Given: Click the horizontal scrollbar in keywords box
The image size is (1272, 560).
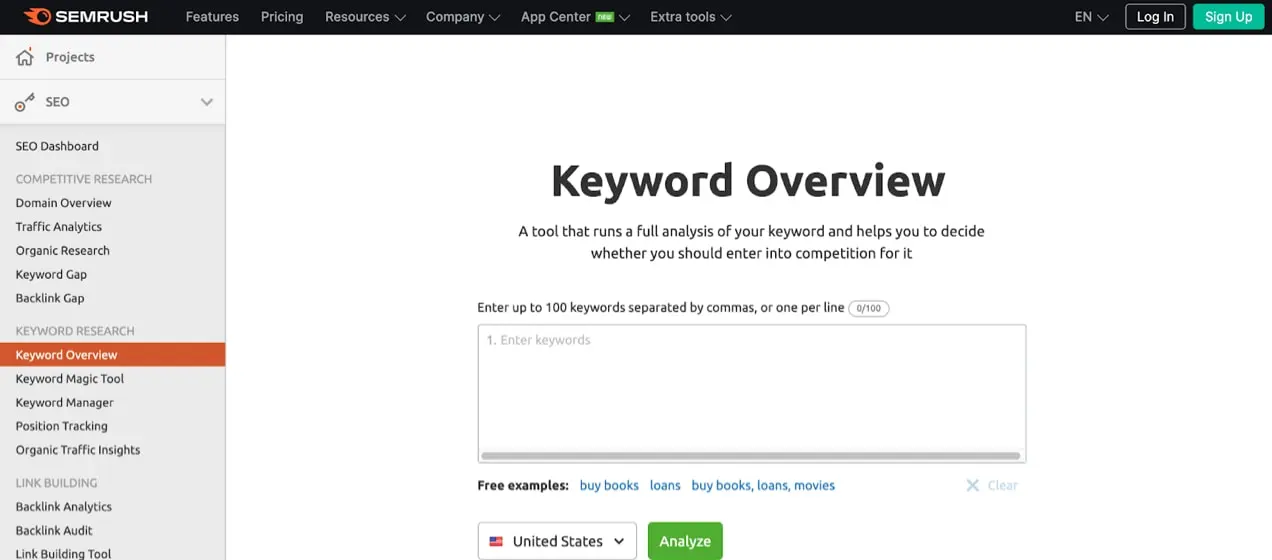Looking at the screenshot, I should (x=751, y=456).
